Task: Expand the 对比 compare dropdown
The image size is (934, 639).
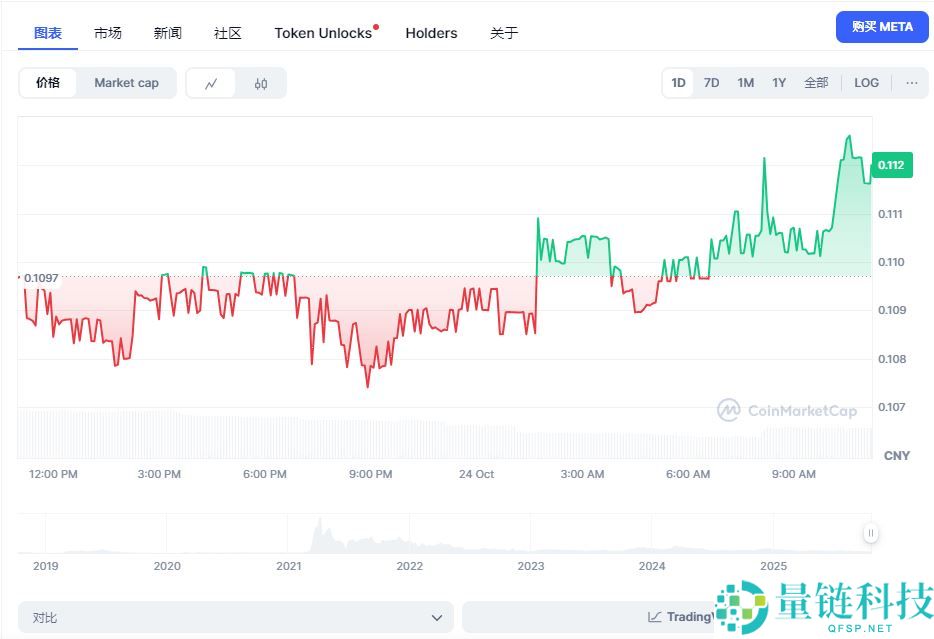Action: coord(235,617)
